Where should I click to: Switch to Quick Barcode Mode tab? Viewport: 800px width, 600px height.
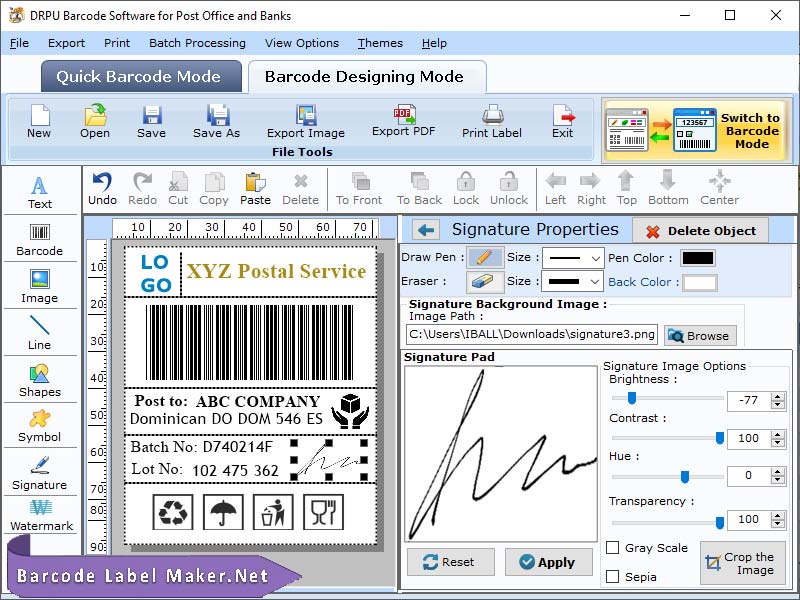click(x=140, y=76)
